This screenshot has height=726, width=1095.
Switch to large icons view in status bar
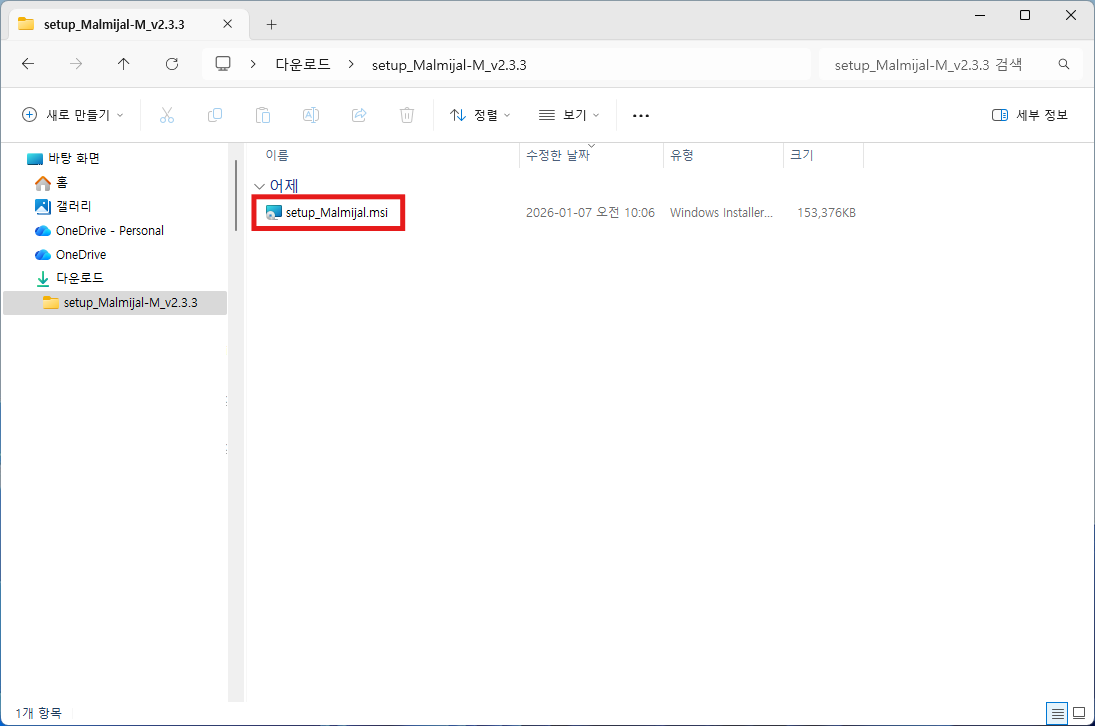(x=1079, y=713)
